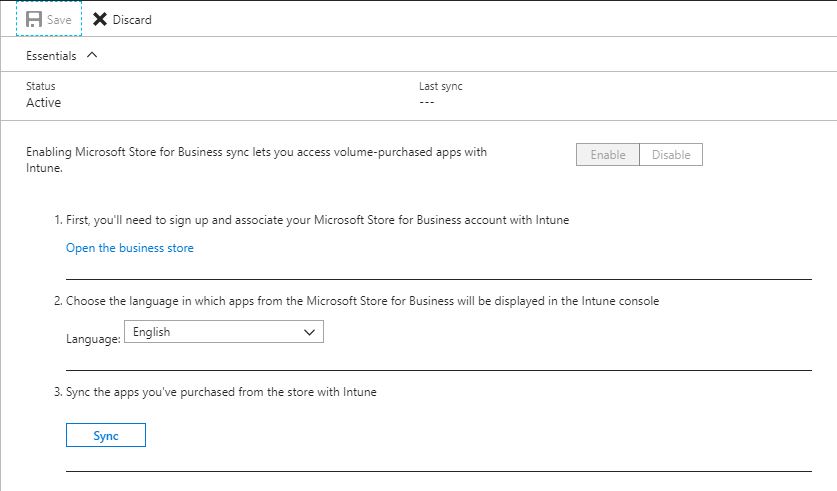The width and height of the screenshot is (837, 491).
Task: Click the Discard label text
Action: point(132,20)
